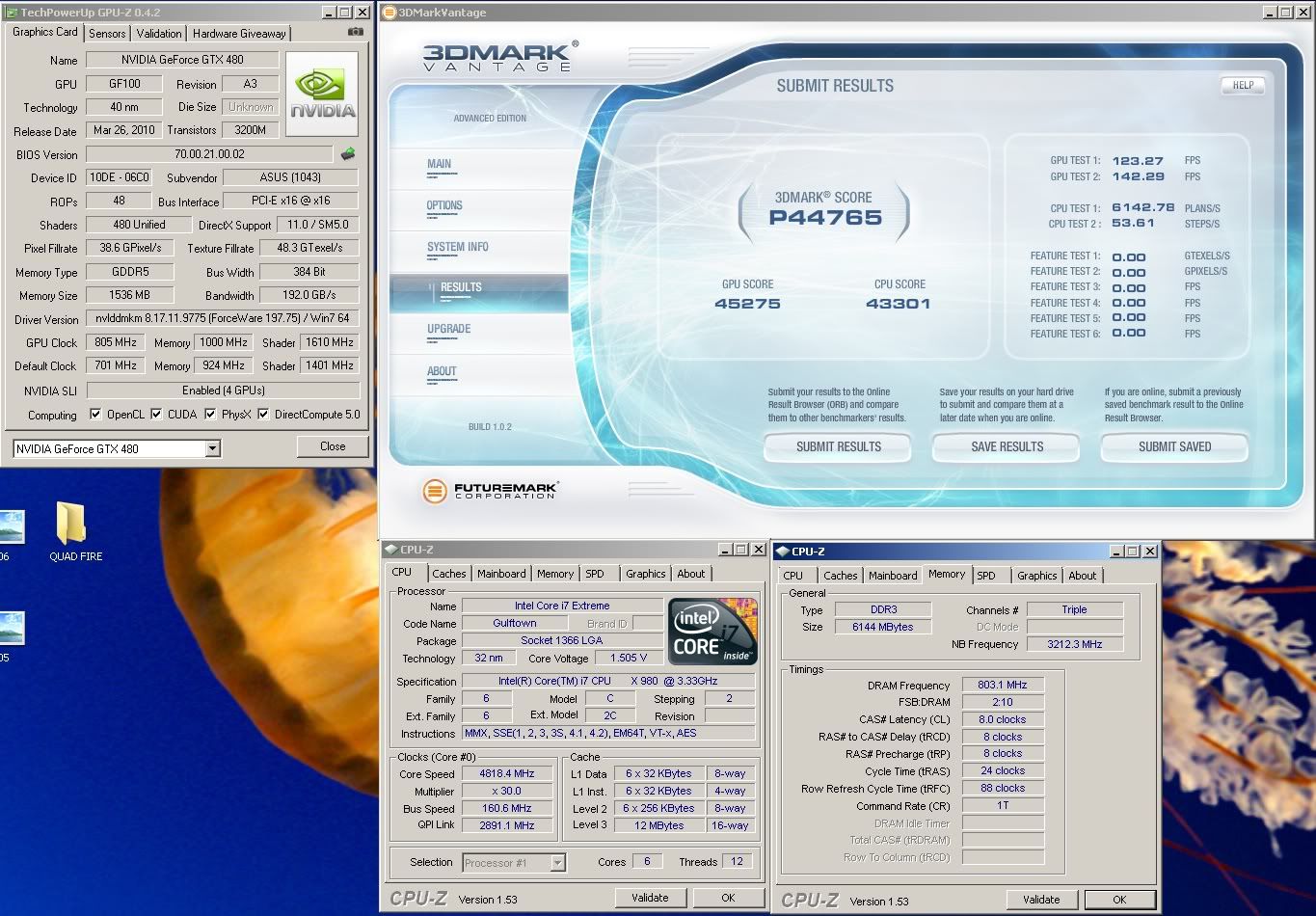Viewport: 1316px width, 916px height.
Task: Click Core Speed value 4818.4 MHz
Action: tap(507, 774)
